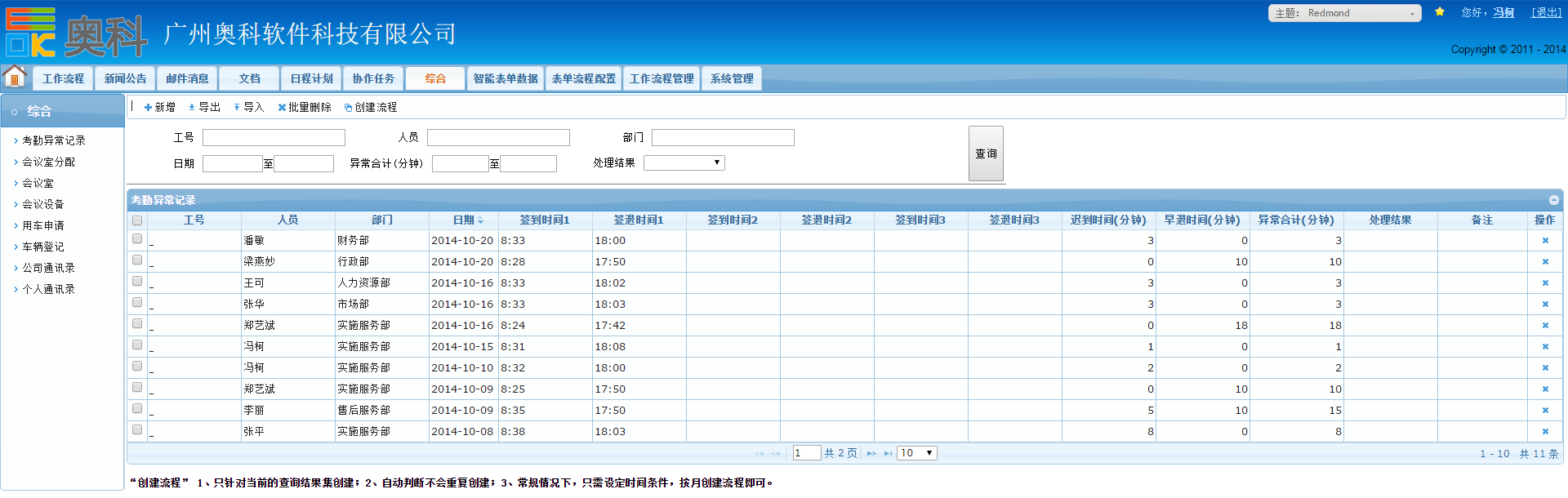Click the 创建流程 create workflow icon
This screenshot has height=498, width=1568.
(348, 108)
